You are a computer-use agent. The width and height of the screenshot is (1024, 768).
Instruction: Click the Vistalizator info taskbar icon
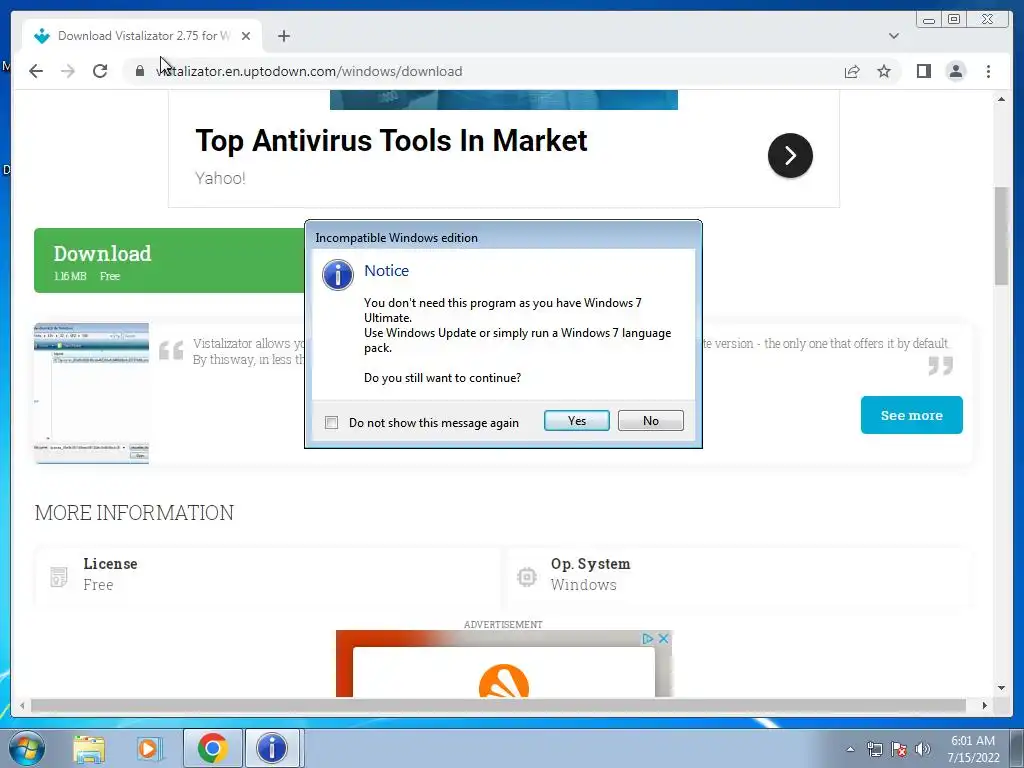pyautogui.click(x=272, y=748)
